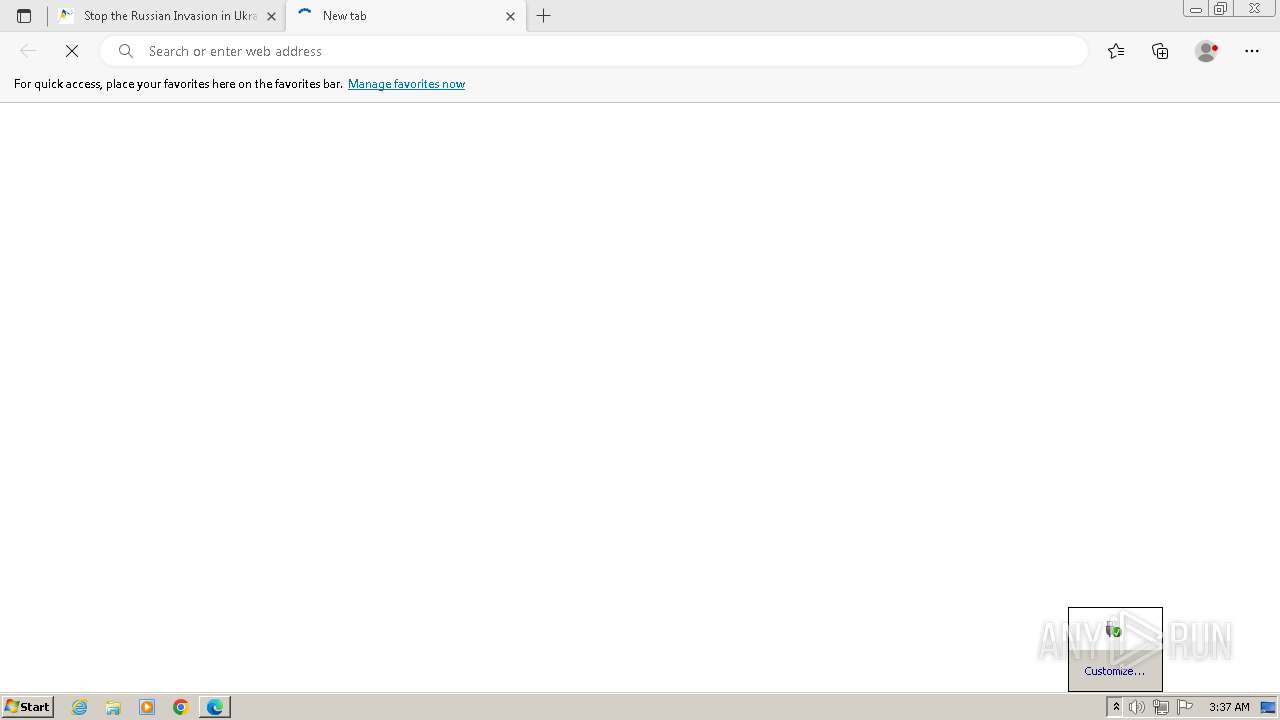Viewport: 1280px width, 720px height.
Task: Click the grayed Back arrow
Action: [28, 51]
